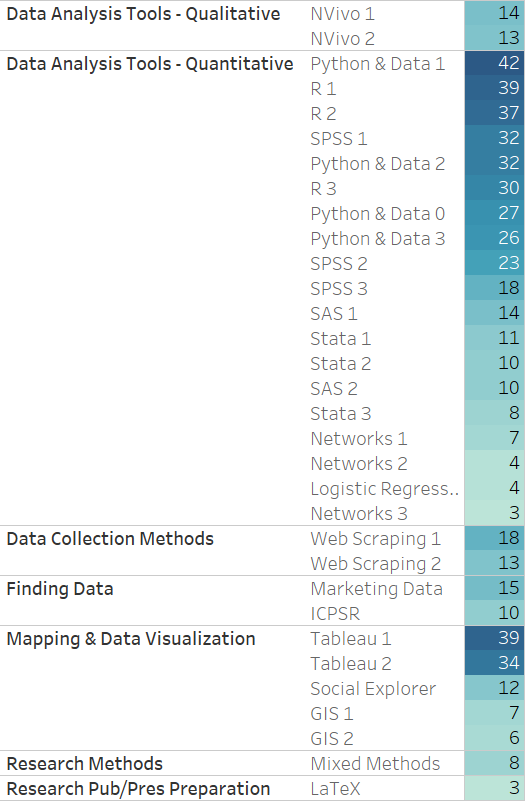The width and height of the screenshot is (525, 801).
Task: Select the Marketing Data cell showing 15
Action: point(495,590)
